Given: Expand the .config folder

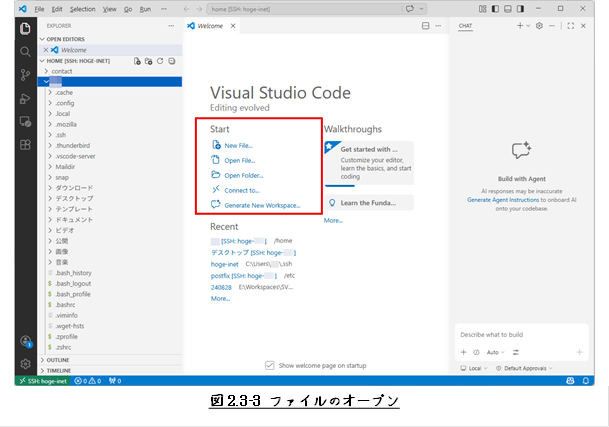Looking at the screenshot, I should [x=65, y=103].
